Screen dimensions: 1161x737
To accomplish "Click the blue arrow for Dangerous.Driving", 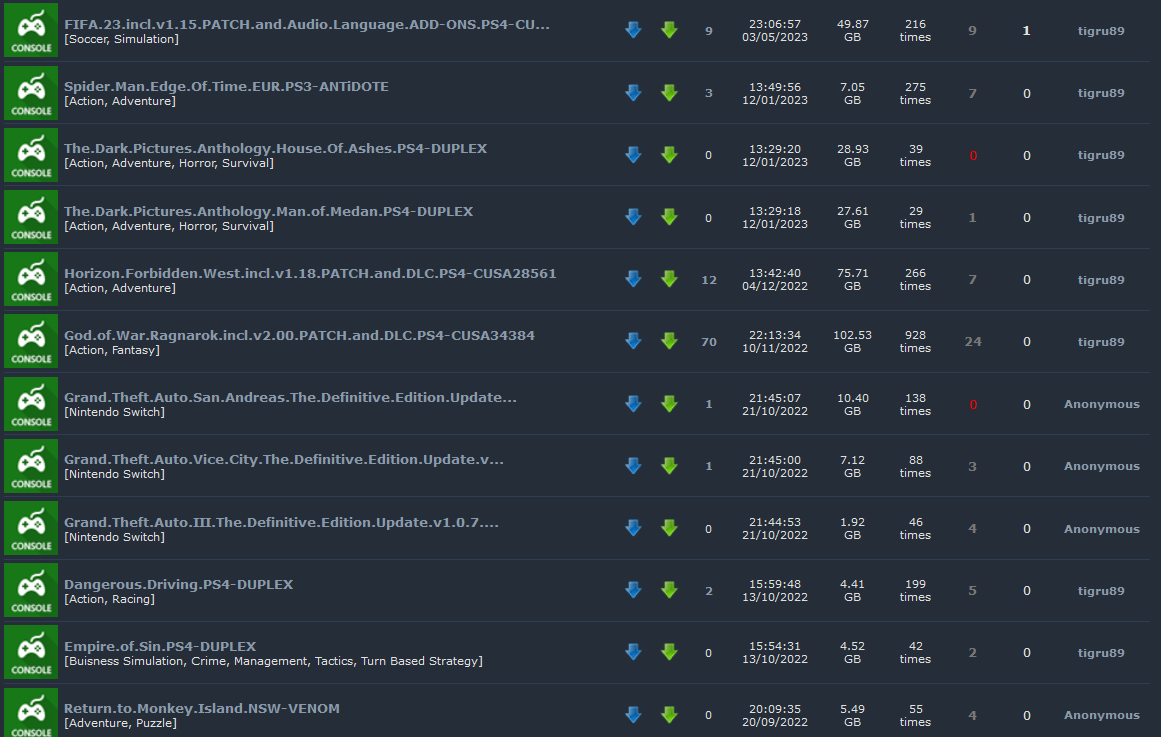I will coord(633,590).
